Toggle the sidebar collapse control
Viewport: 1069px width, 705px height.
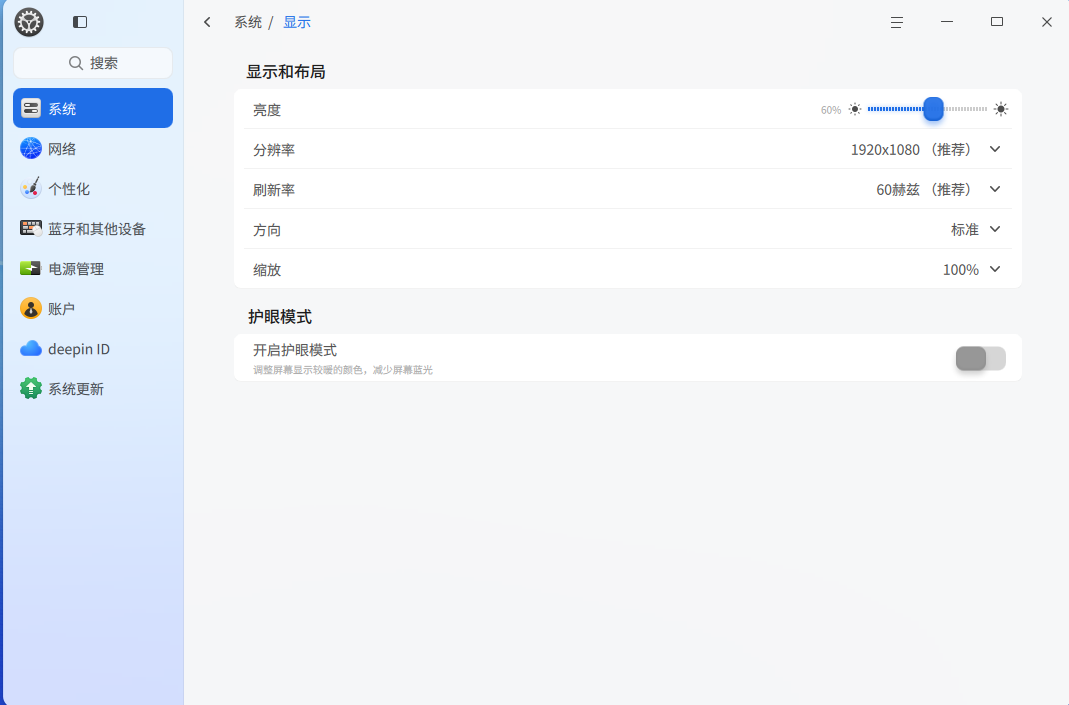coord(79,21)
